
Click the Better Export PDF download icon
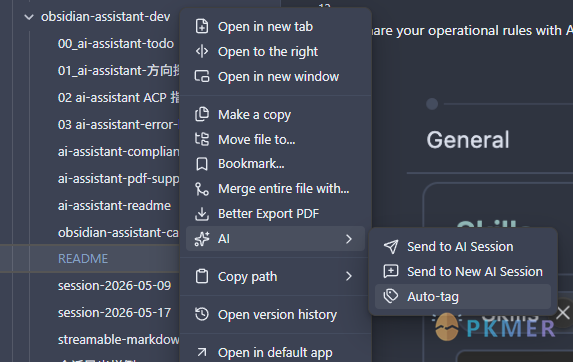tap(202, 214)
